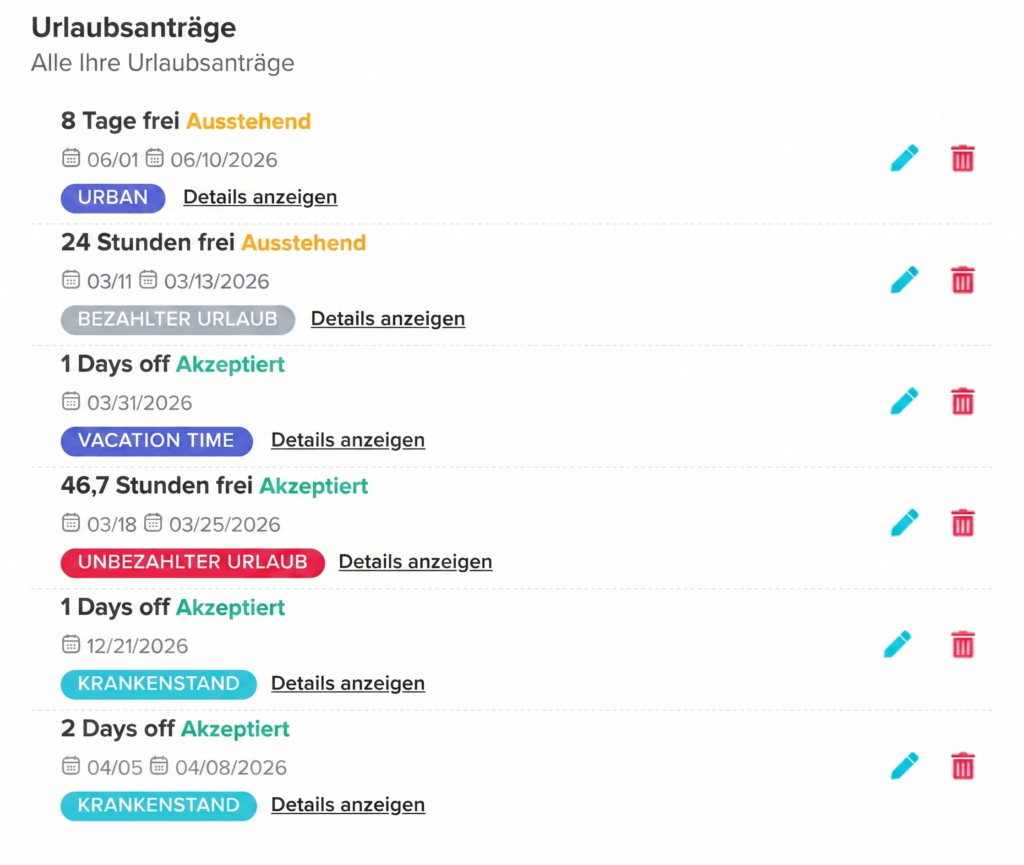Delete the 8 Tage frei request
The width and height of the screenshot is (1024, 865).
point(962,158)
